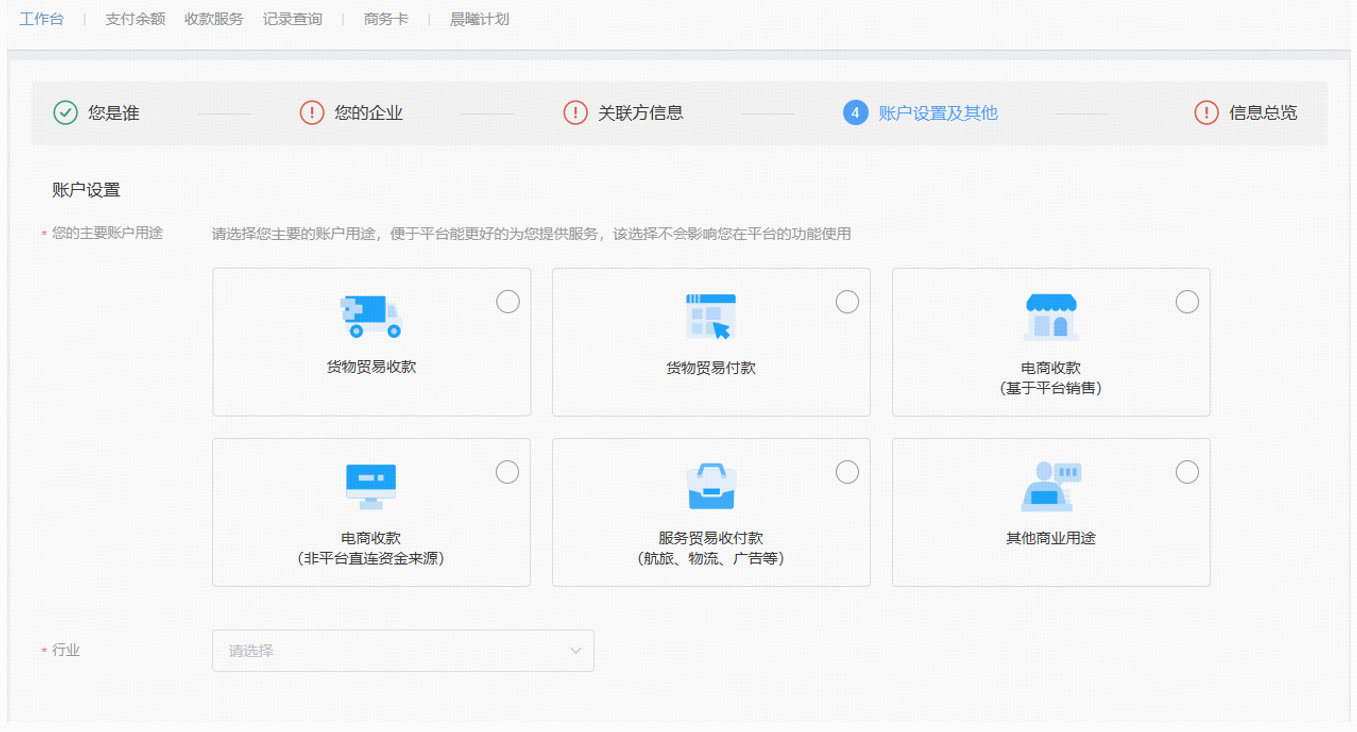The width and height of the screenshot is (1357, 732).
Task: Go to 支付余额 in top navigation
Action: 135,19
